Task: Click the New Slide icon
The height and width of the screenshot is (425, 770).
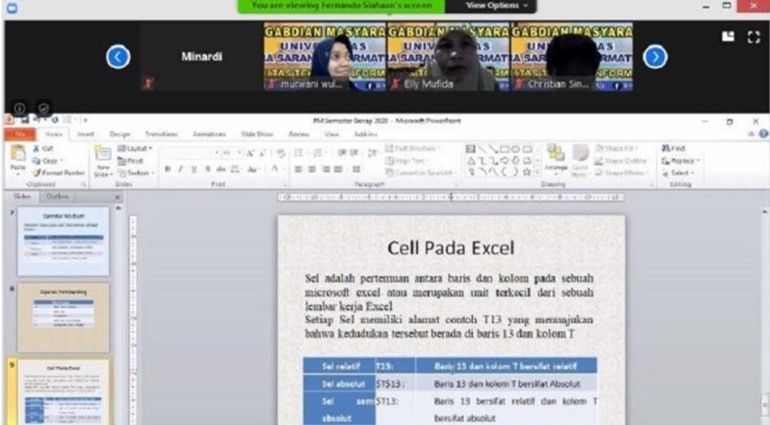Action: [x=103, y=154]
